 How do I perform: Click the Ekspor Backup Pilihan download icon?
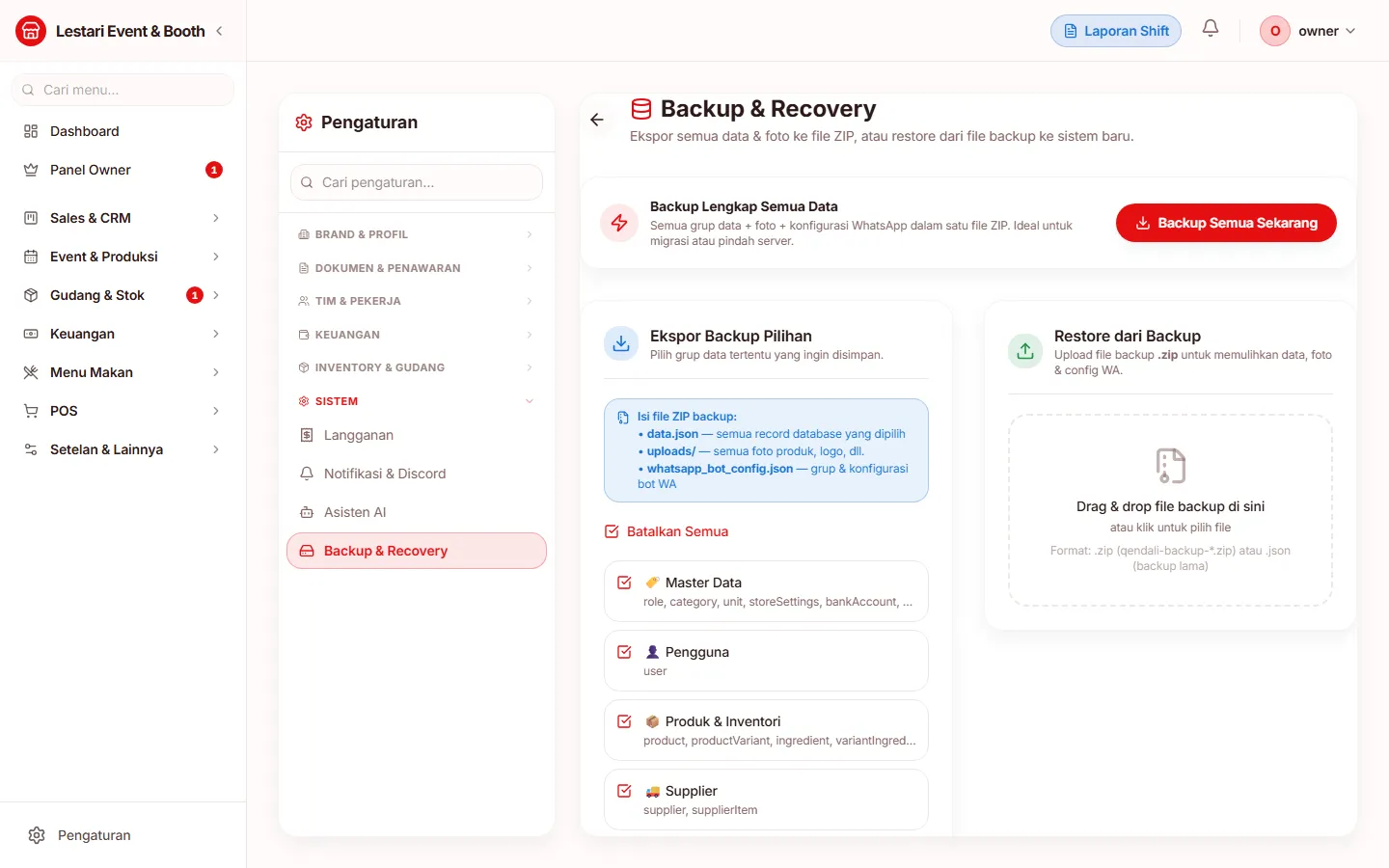coord(621,343)
